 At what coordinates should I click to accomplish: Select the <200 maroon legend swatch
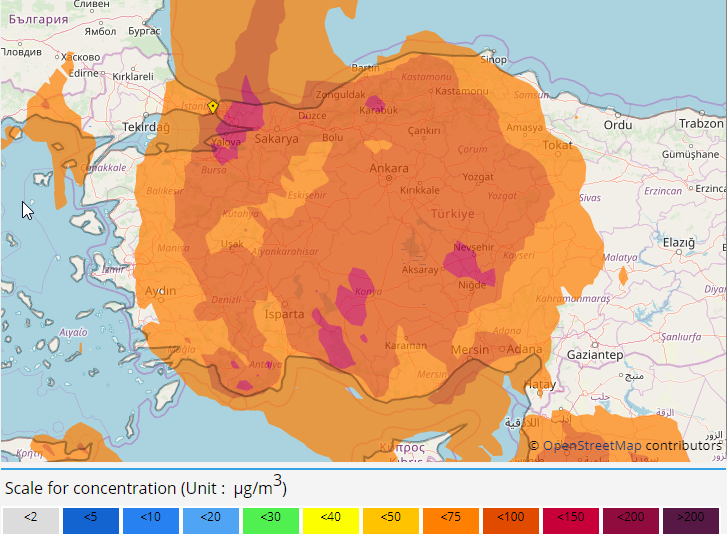point(631,521)
